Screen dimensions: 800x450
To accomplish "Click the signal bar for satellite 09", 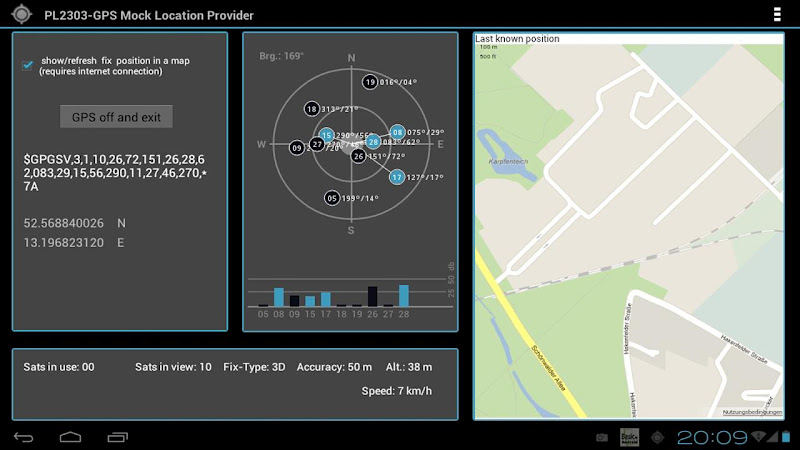I will (294, 301).
